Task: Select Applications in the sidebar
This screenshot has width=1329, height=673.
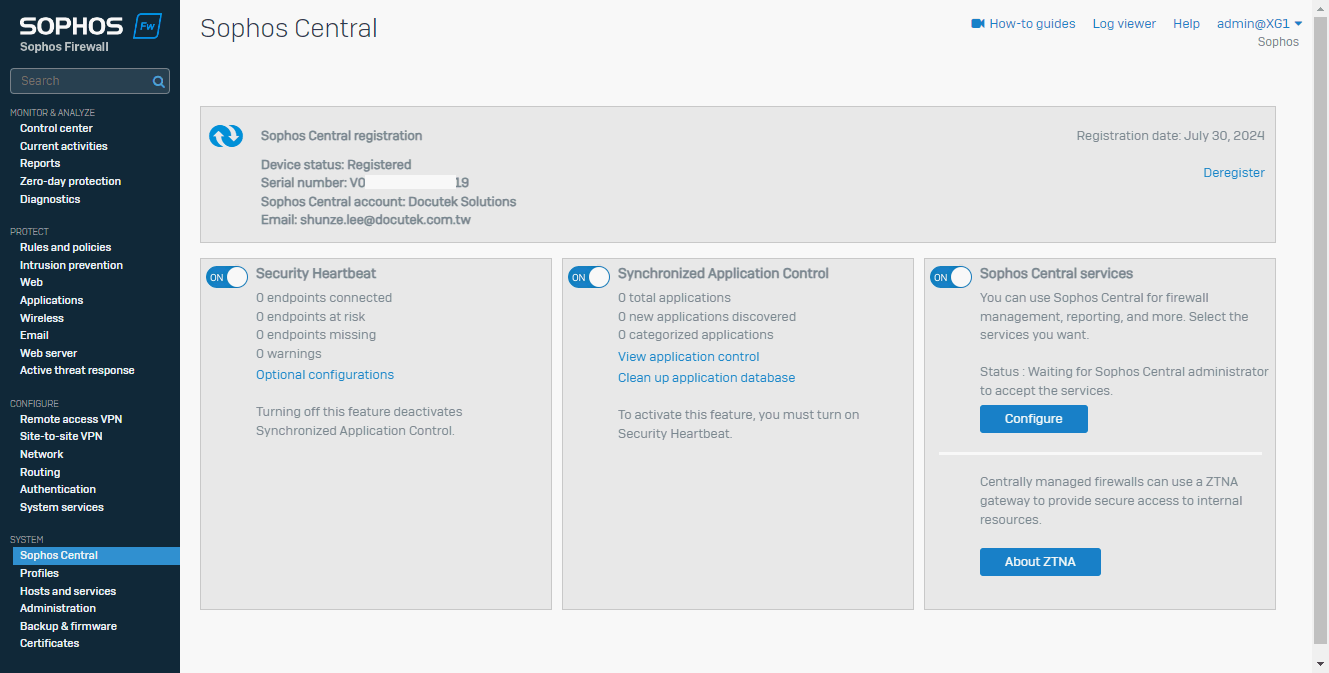Action: click(x=51, y=300)
